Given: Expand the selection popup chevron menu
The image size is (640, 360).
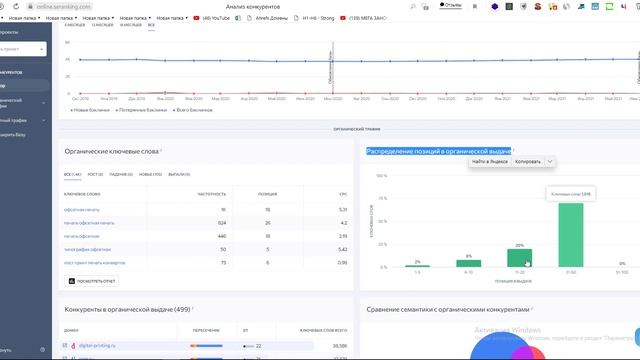Looking at the screenshot, I should coord(550,162).
